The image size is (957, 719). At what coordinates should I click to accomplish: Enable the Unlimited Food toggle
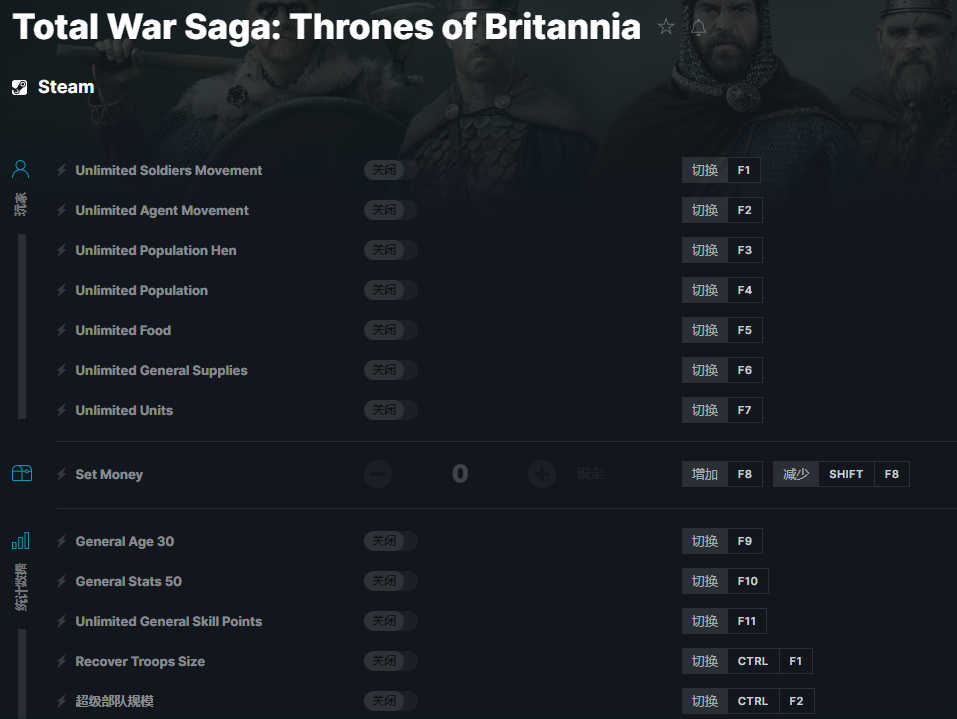[x=390, y=330]
